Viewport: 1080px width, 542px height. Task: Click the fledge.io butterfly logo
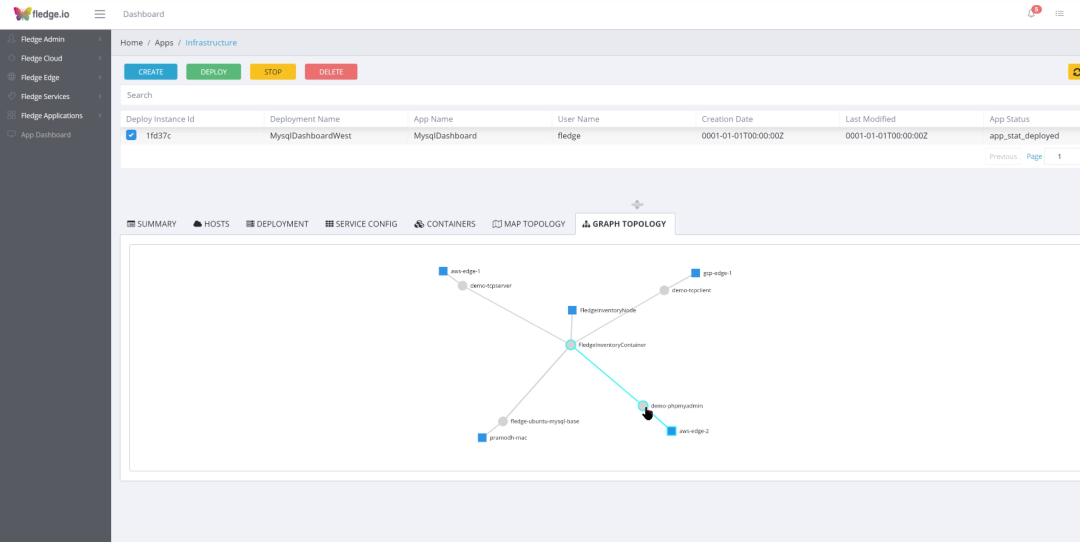click(x=22, y=14)
